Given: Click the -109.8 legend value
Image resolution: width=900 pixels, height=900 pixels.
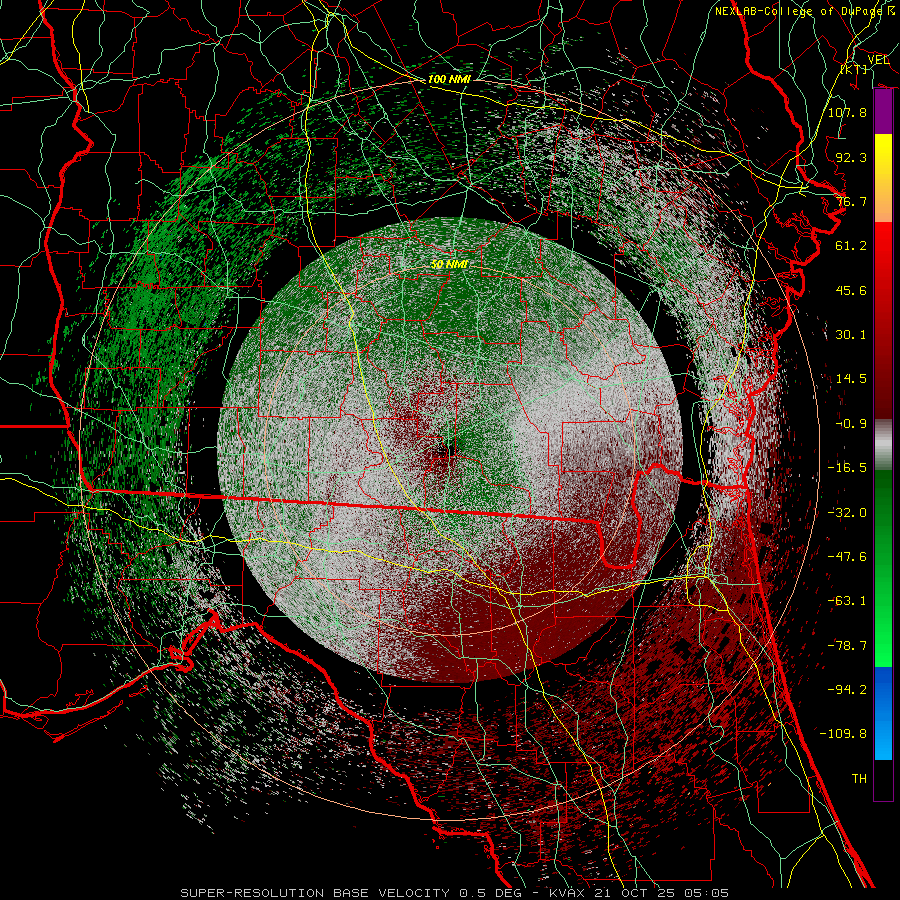Looking at the screenshot, I should (843, 734).
